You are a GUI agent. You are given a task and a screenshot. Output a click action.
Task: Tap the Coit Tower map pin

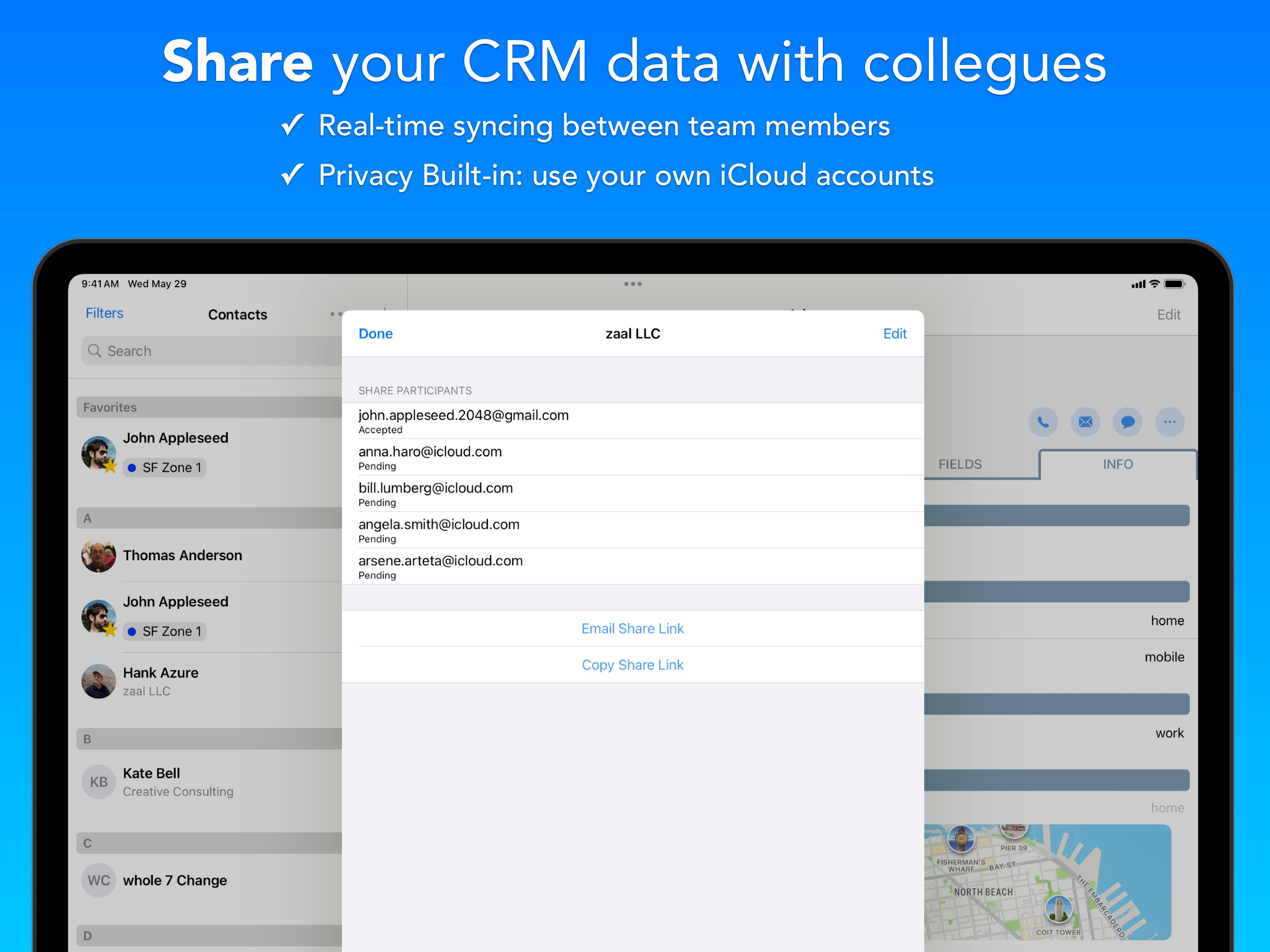[x=1058, y=909]
